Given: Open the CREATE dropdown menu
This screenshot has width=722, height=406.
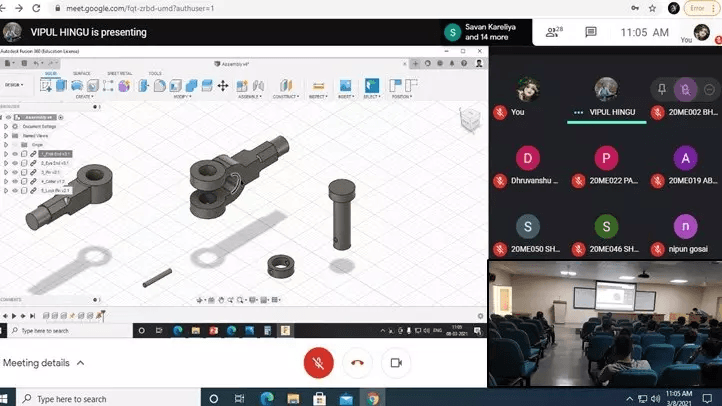Looking at the screenshot, I should click(x=84, y=97).
